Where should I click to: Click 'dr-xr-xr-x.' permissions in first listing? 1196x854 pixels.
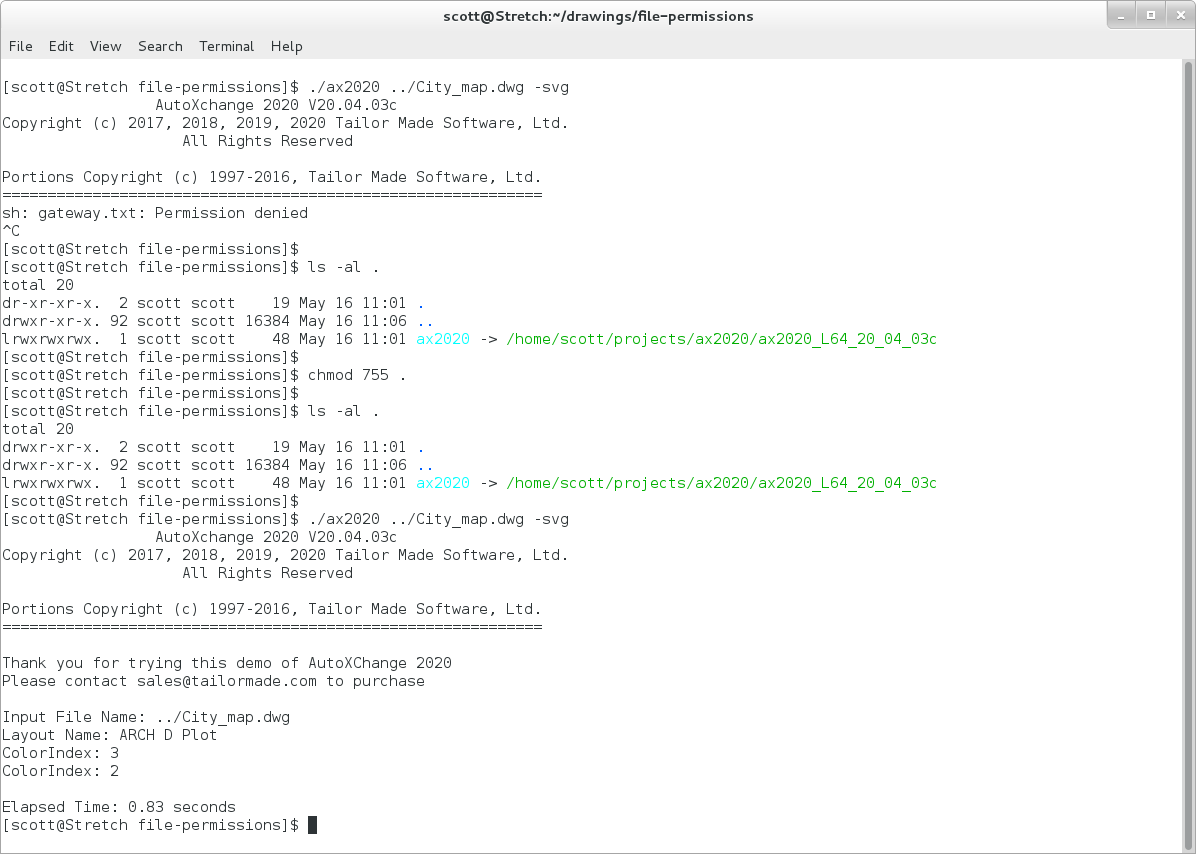click(51, 303)
